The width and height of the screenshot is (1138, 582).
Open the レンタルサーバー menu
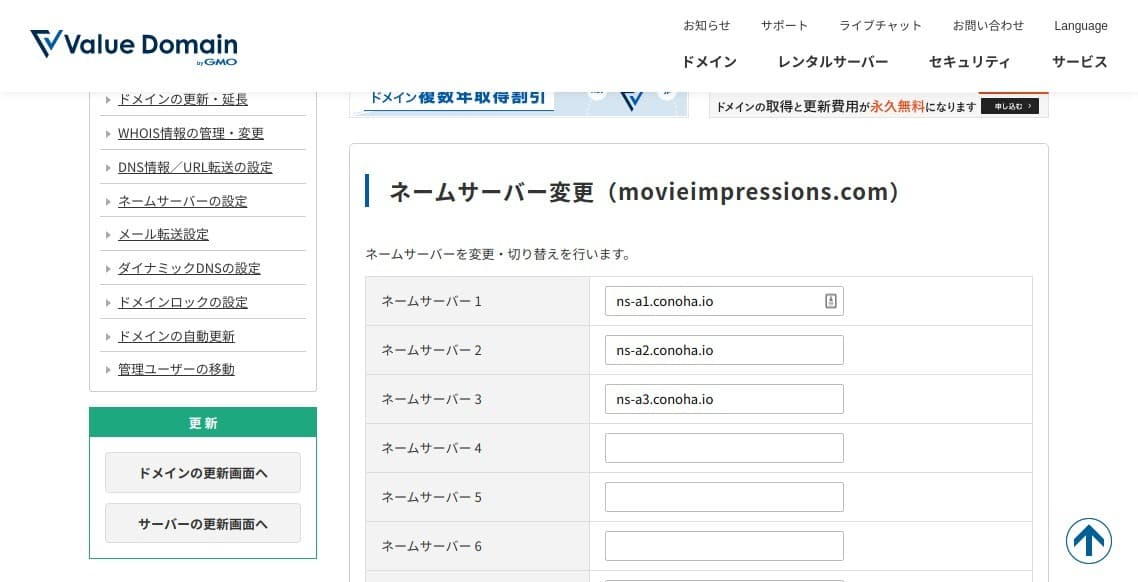coord(832,62)
